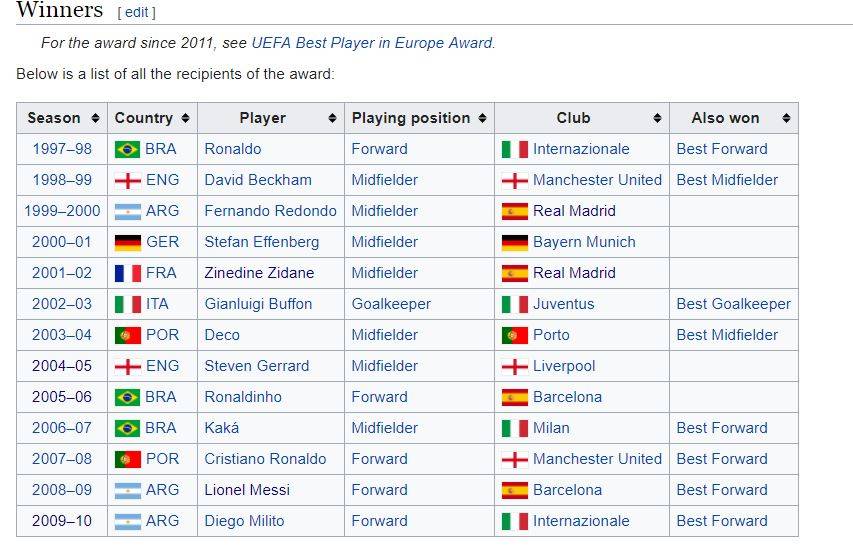This screenshot has height=555, width=853.
Task: Open UEFA Best Player in Europe Award link
Action: coord(372,43)
